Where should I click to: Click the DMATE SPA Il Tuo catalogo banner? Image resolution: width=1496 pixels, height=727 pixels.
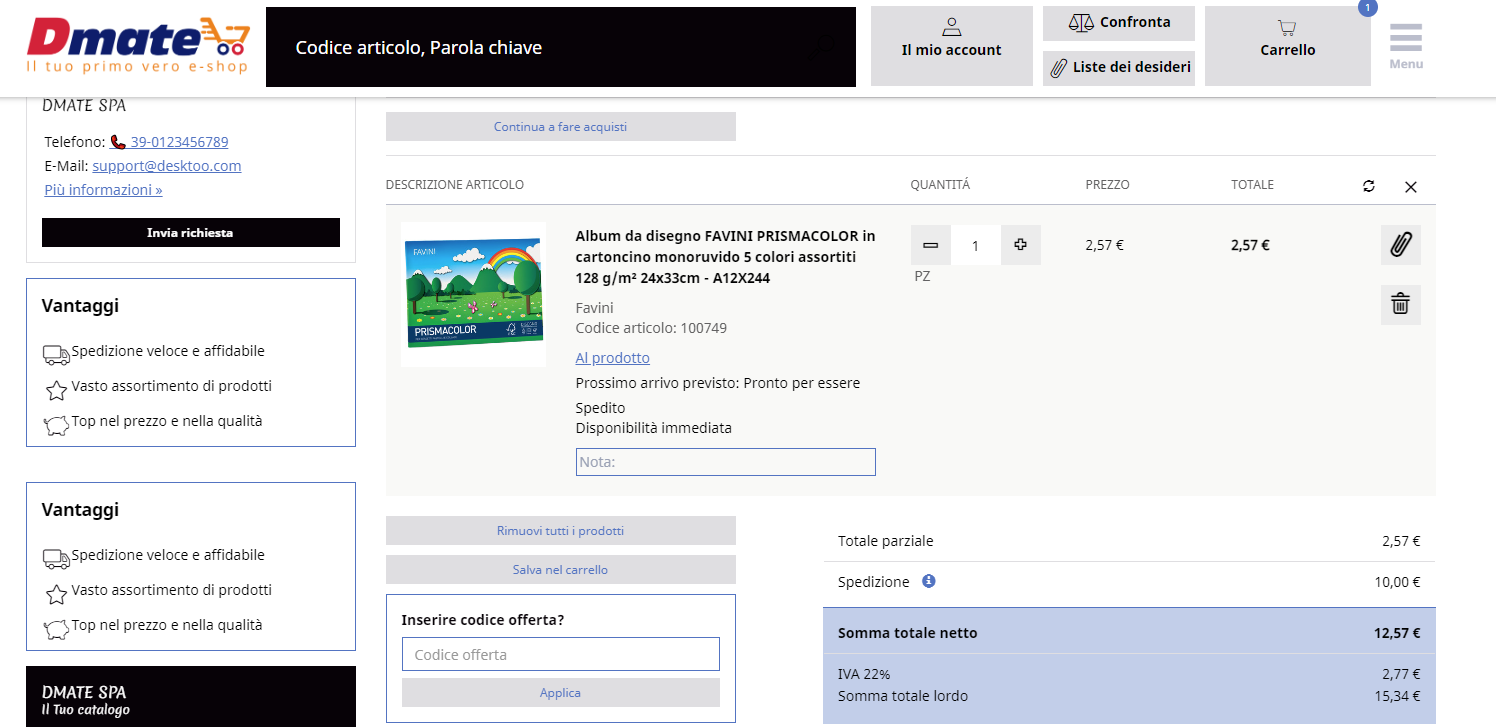click(x=191, y=697)
